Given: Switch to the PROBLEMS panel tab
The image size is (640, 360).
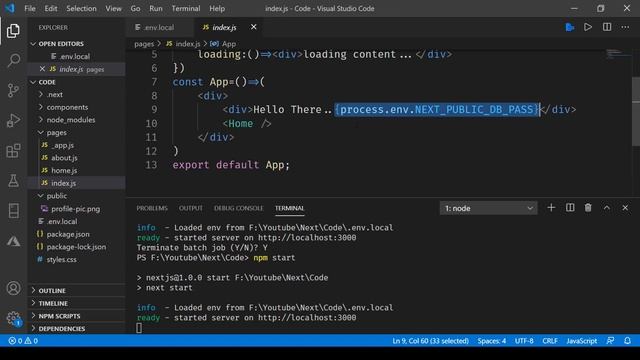Looking at the screenshot, I should 152,208.
